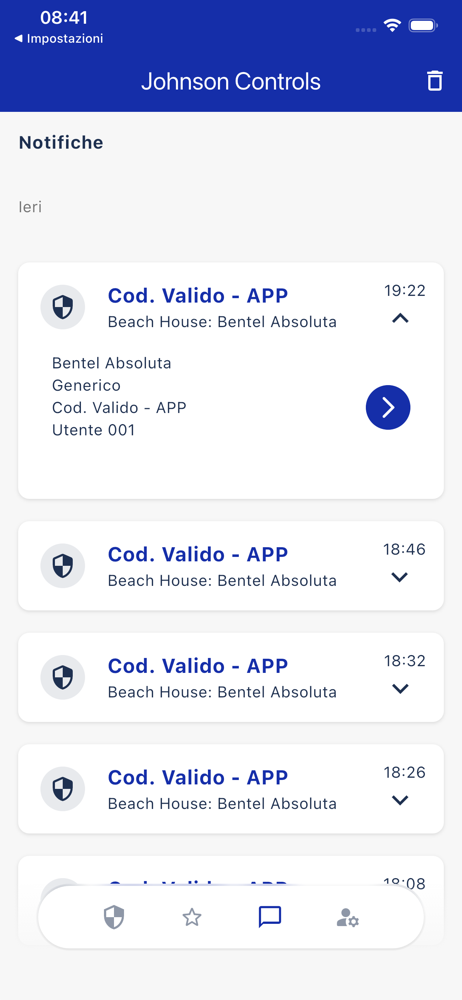Expand the 18:32 notification chevron
This screenshot has height=1000, width=462.
[400, 689]
